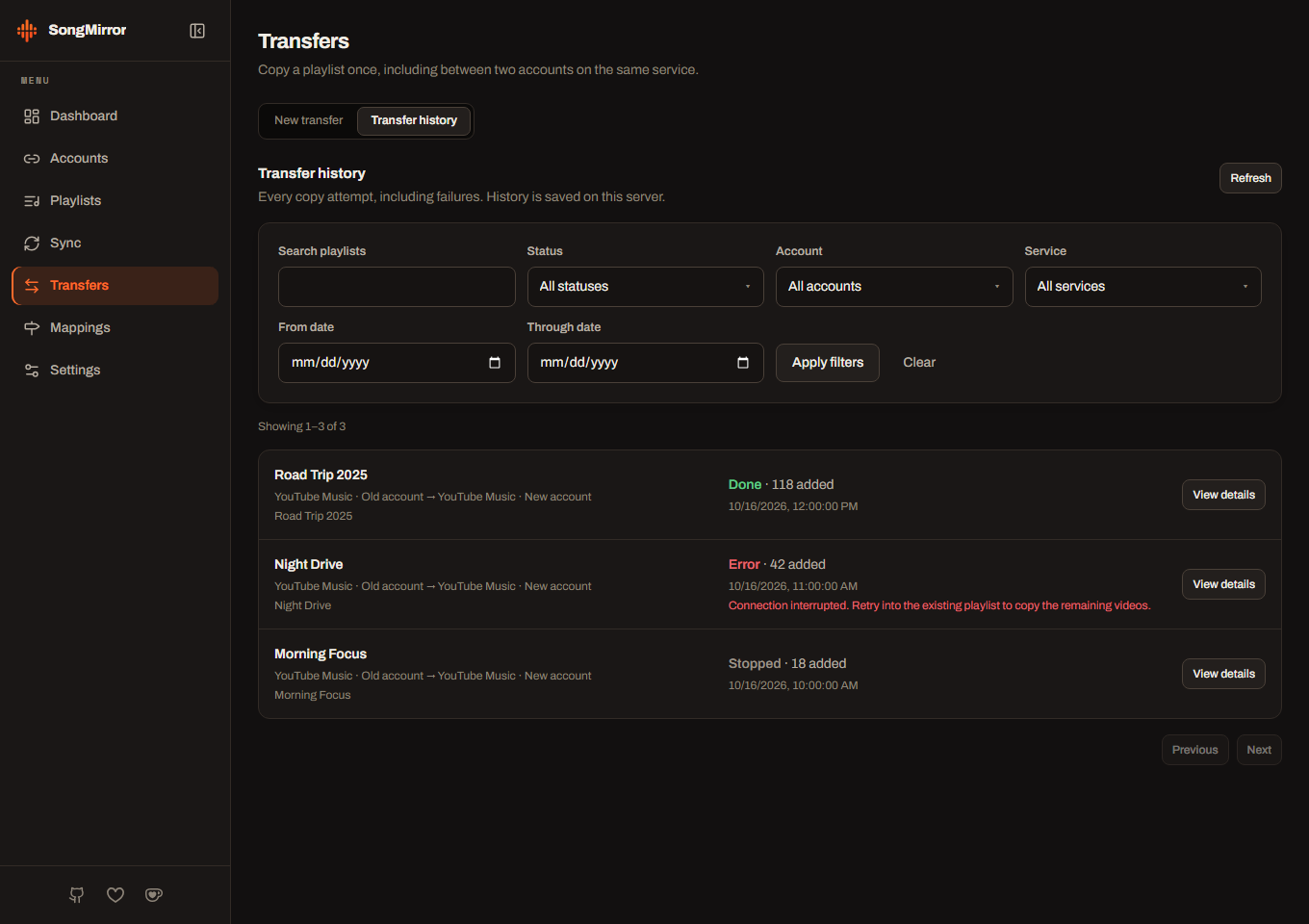Clear the history filters
The height and width of the screenshot is (924, 1309).
tap(919, 363)
